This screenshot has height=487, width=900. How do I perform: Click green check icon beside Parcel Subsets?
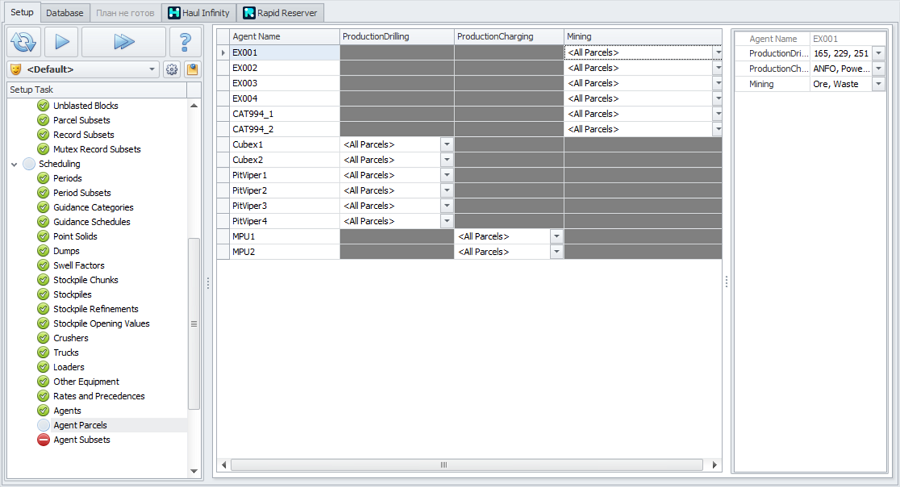[x=43, y=120]
